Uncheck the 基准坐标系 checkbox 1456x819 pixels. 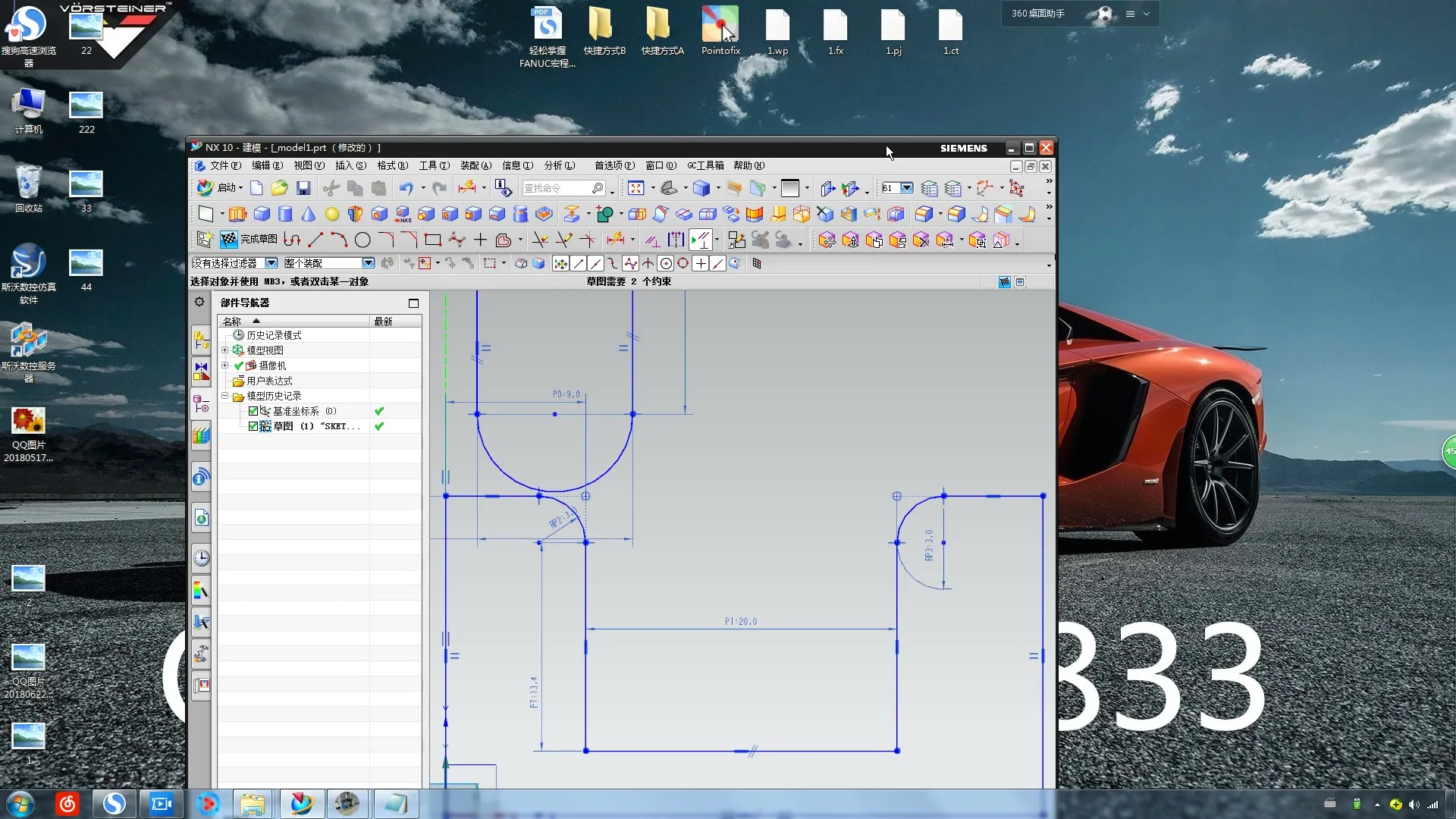click(253, 411)
